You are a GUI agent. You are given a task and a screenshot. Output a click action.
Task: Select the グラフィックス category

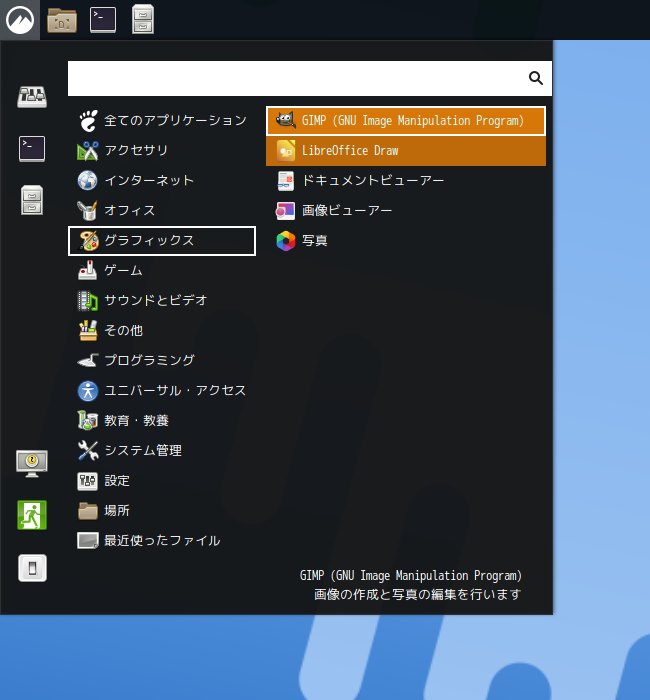[162, 241]
